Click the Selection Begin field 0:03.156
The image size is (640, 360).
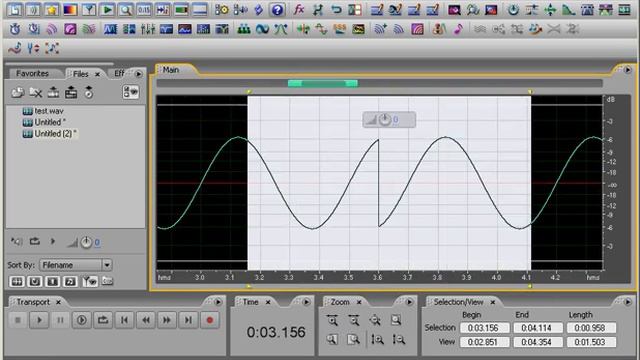pos(484,328)
